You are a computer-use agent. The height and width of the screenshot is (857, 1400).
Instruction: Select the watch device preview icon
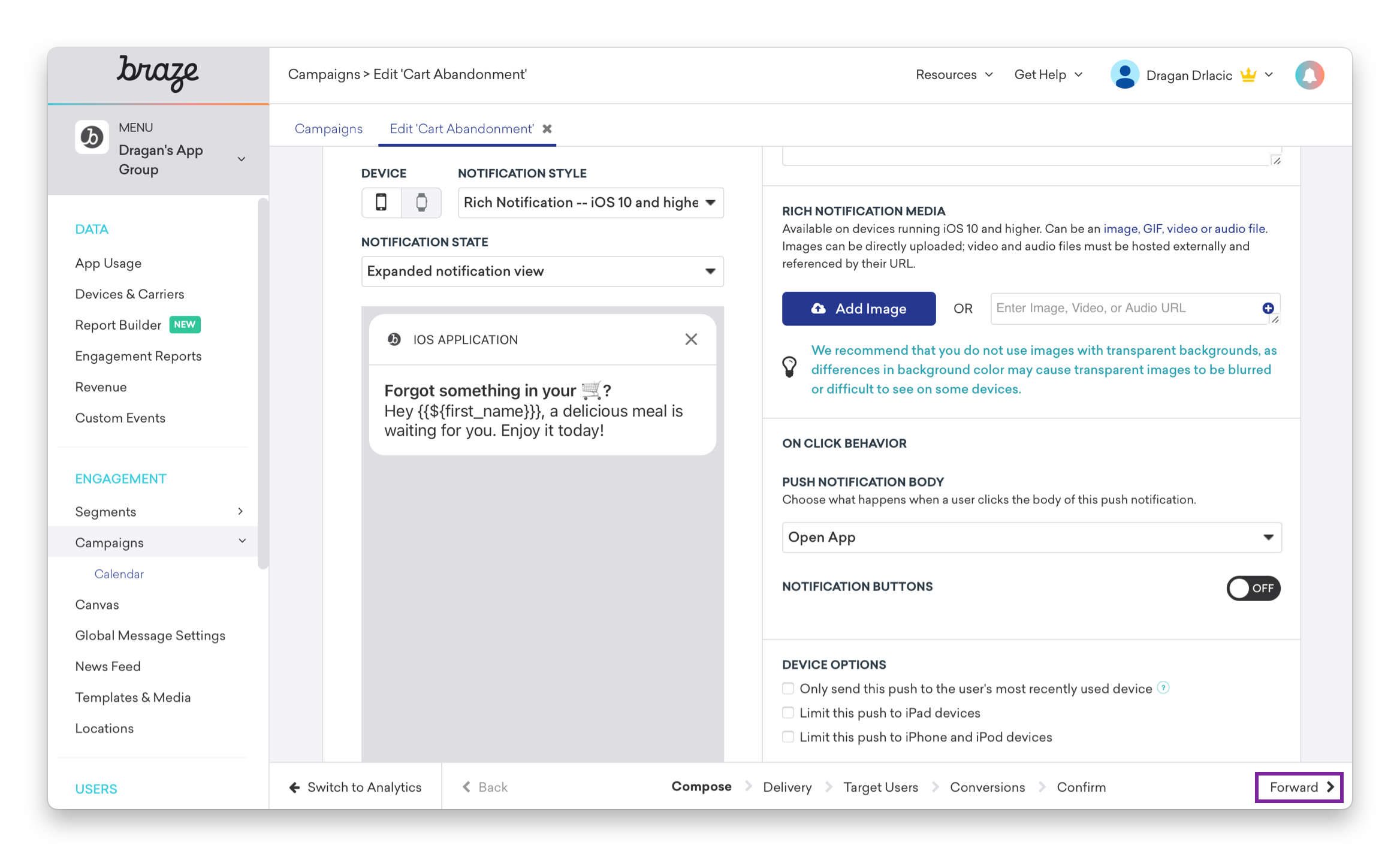coord(421,202)
